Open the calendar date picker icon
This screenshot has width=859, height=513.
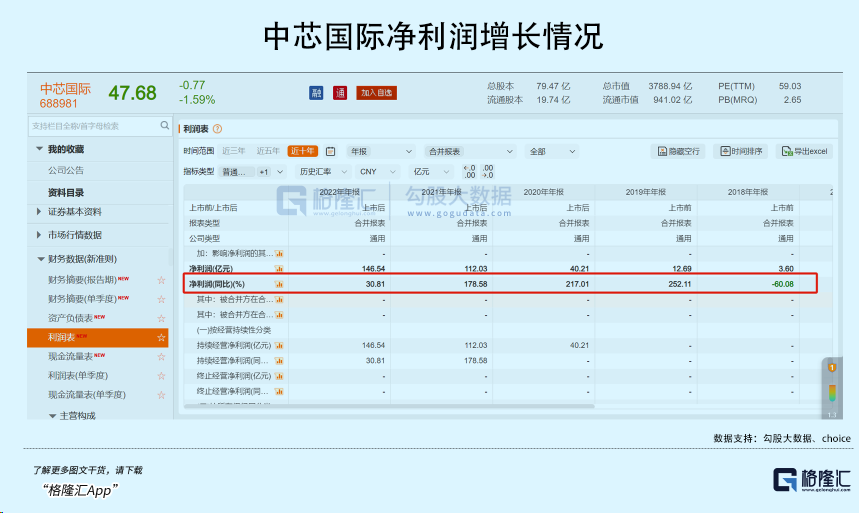330,151
